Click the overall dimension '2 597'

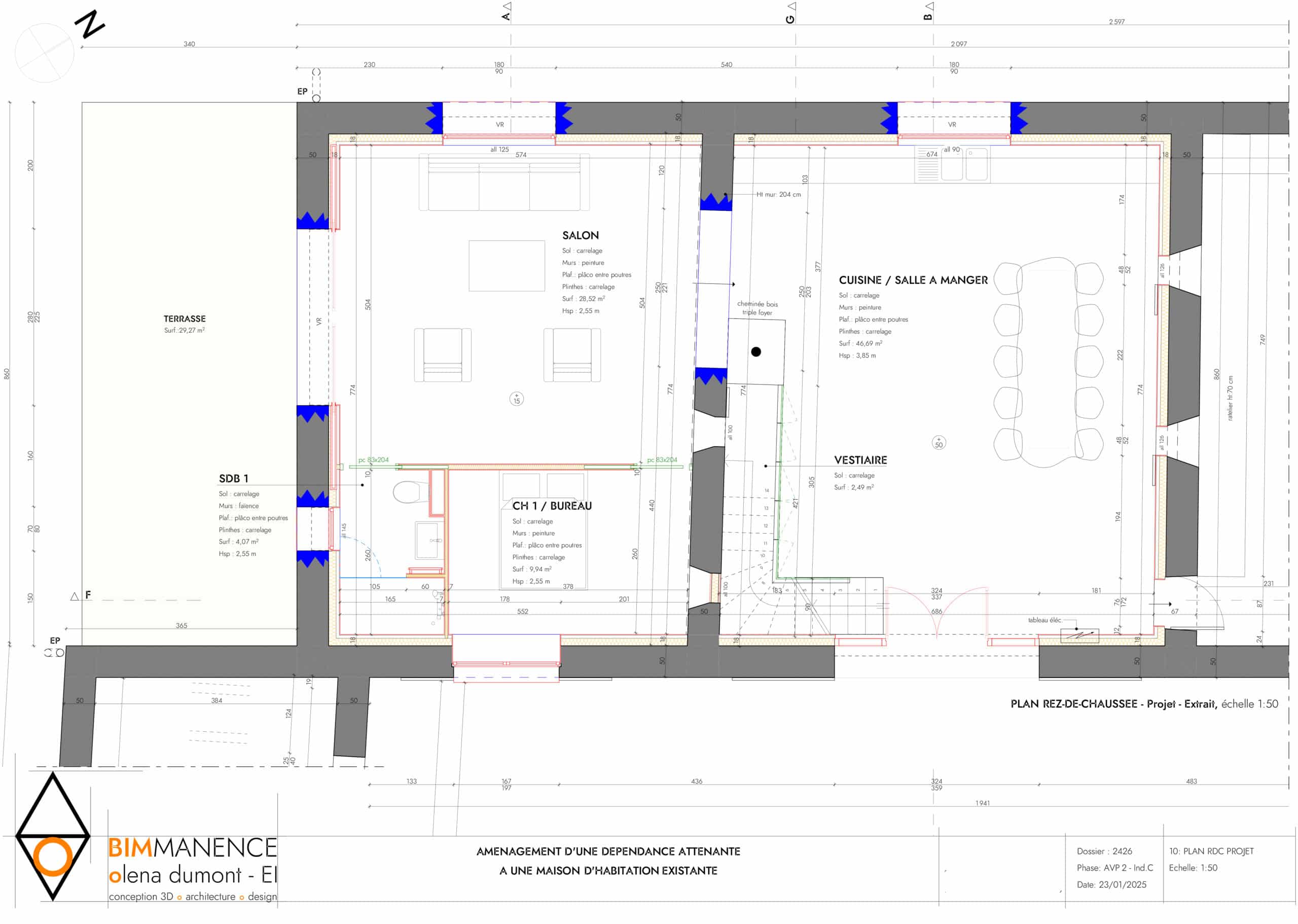[1116, 22]
